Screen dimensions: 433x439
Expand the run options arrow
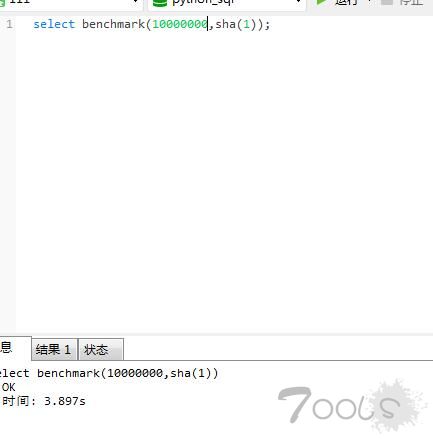click(x=369, y=2)
